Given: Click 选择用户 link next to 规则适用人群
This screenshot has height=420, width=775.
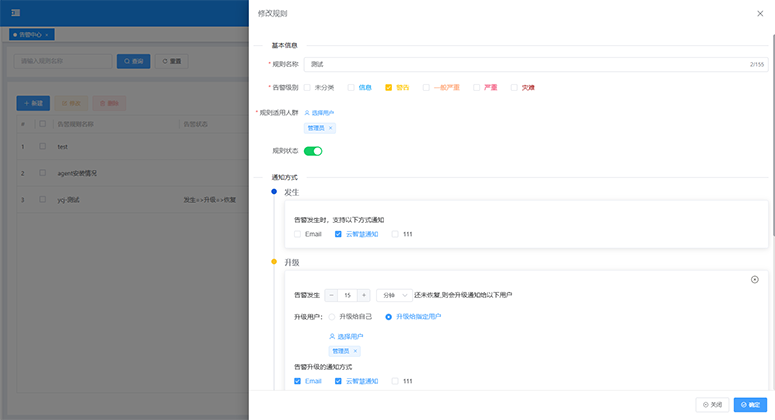Looking at the screenshot, I should (x=319, y=113).
